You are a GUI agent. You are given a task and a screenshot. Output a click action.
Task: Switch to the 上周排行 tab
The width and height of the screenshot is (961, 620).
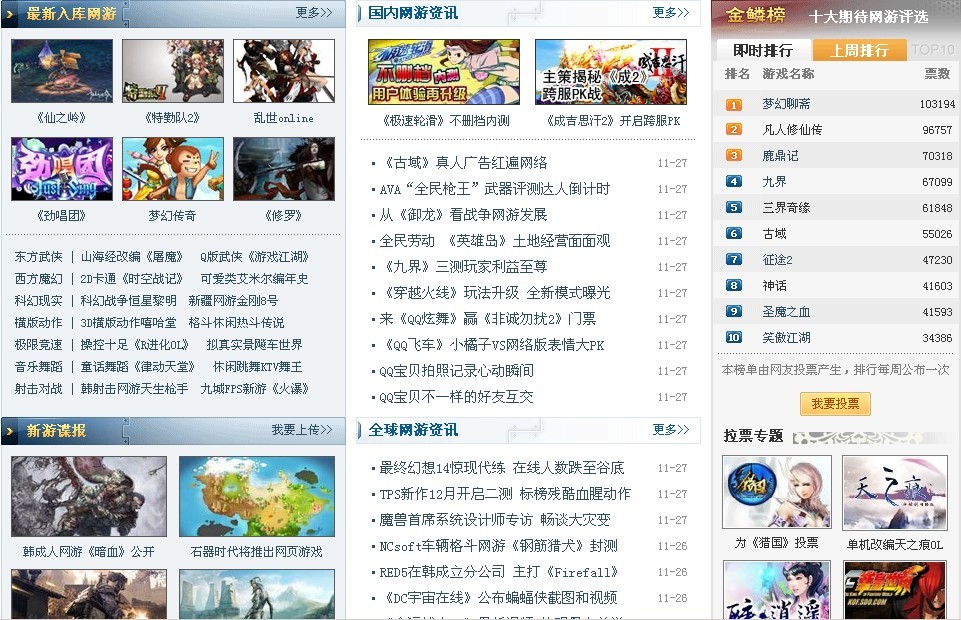click(859, 50)
